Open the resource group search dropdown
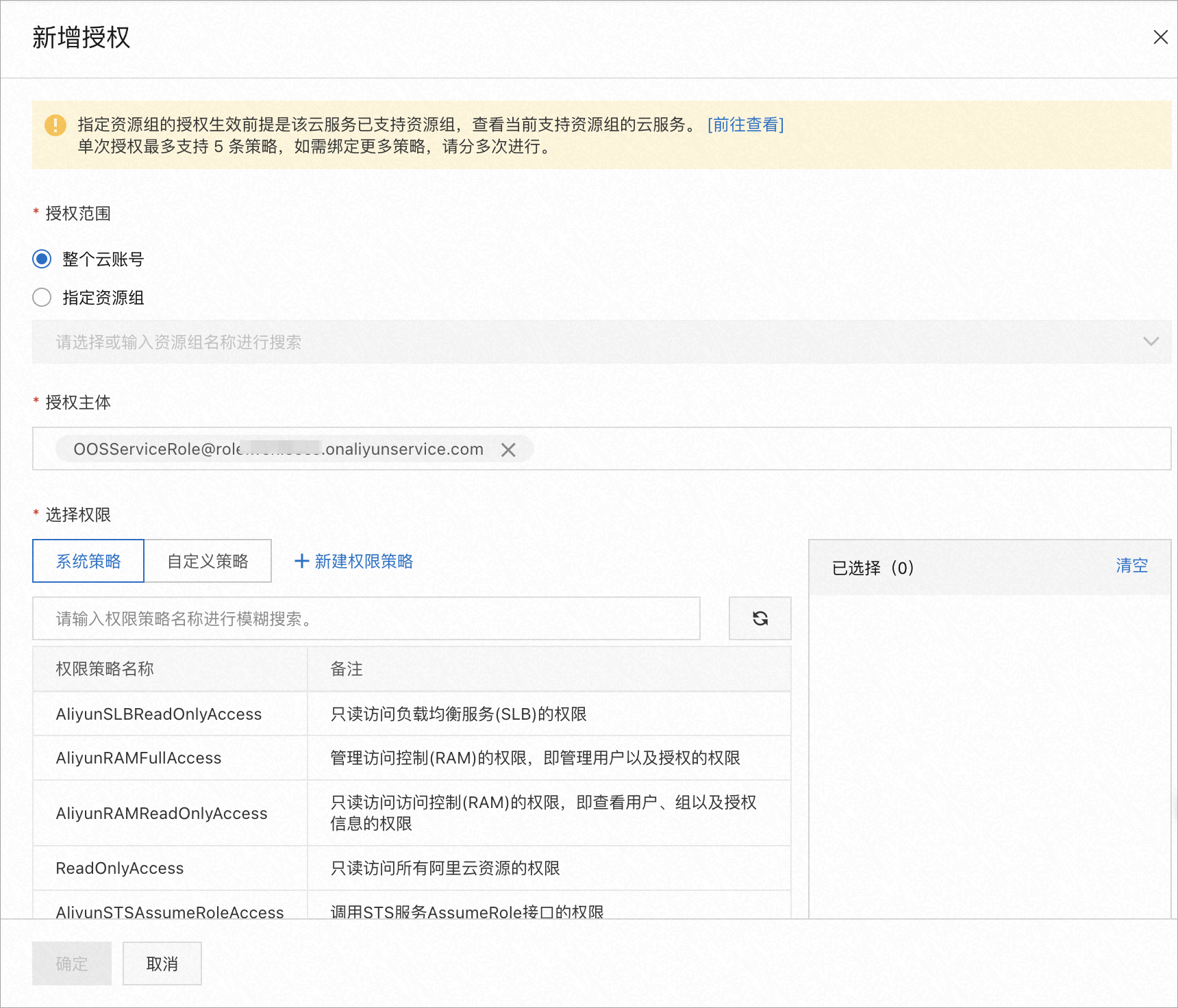 pyautogui.click(x=601, y=342)
